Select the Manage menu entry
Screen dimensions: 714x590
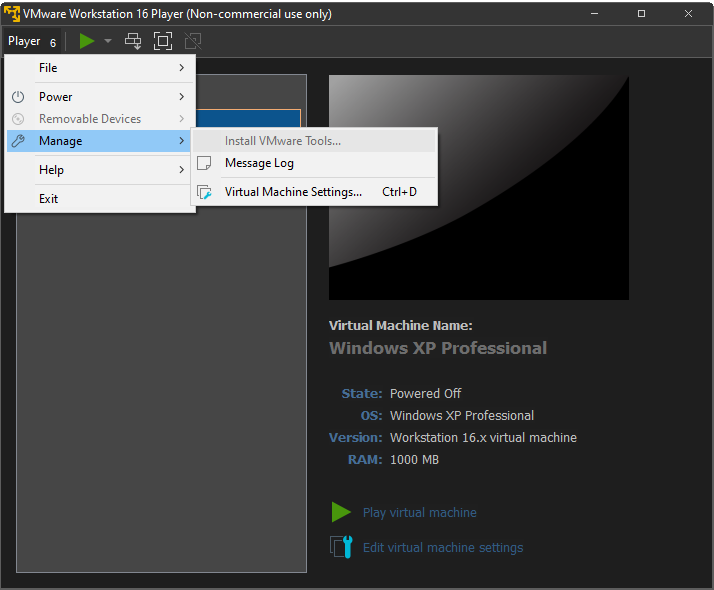point(100,141)
